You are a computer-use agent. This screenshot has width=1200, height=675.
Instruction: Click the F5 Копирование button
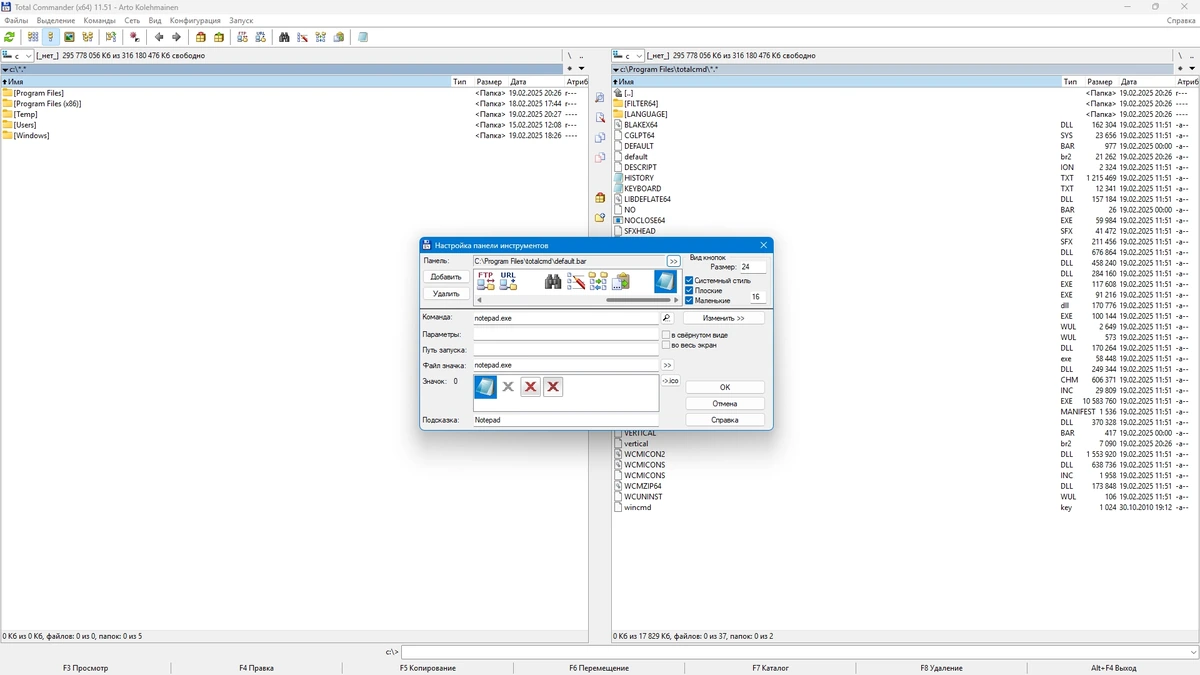click(x=428, y=668)
